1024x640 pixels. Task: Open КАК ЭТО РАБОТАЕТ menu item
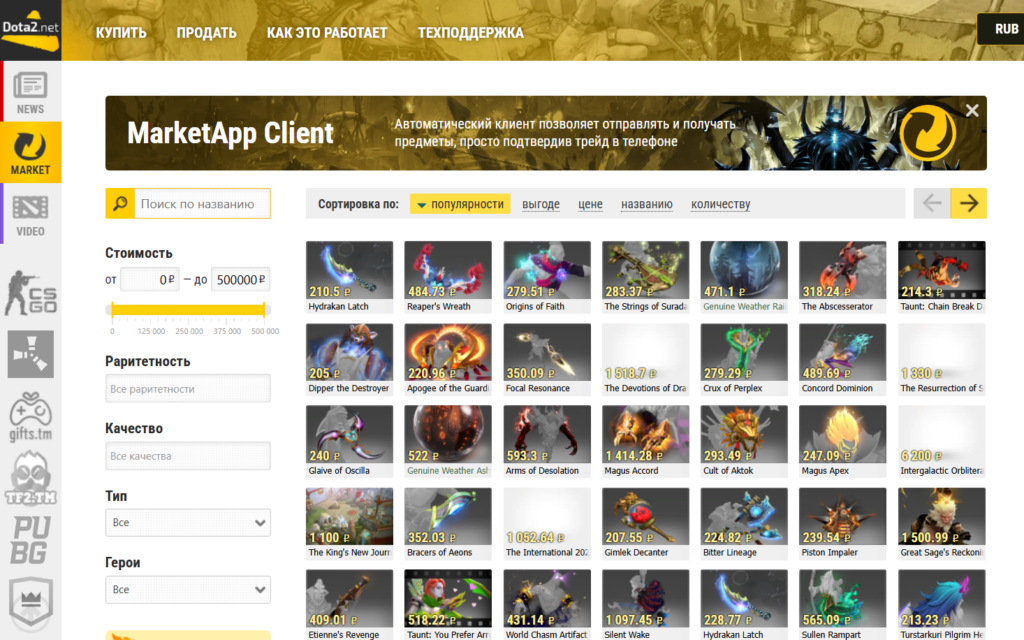327,33
